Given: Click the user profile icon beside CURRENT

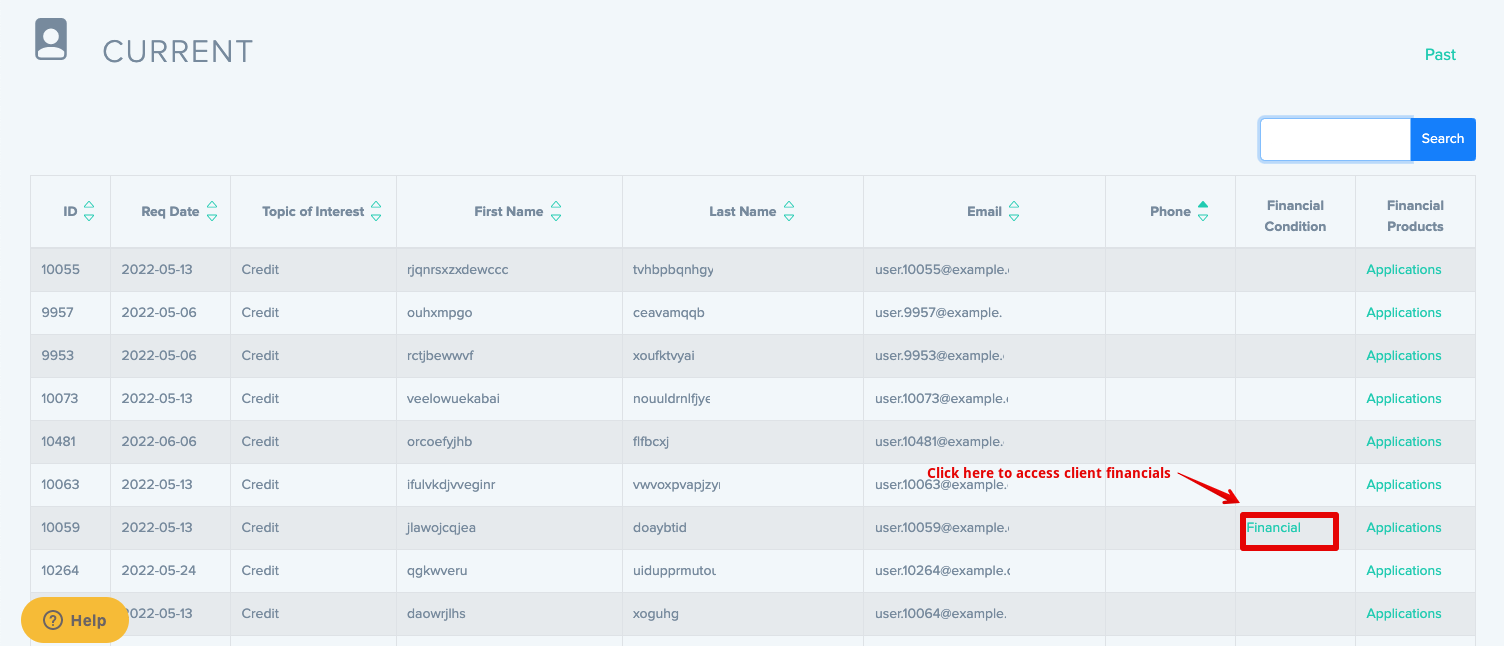Looking at the screenshot, I should pyautogui.click(x=51, y=40).
